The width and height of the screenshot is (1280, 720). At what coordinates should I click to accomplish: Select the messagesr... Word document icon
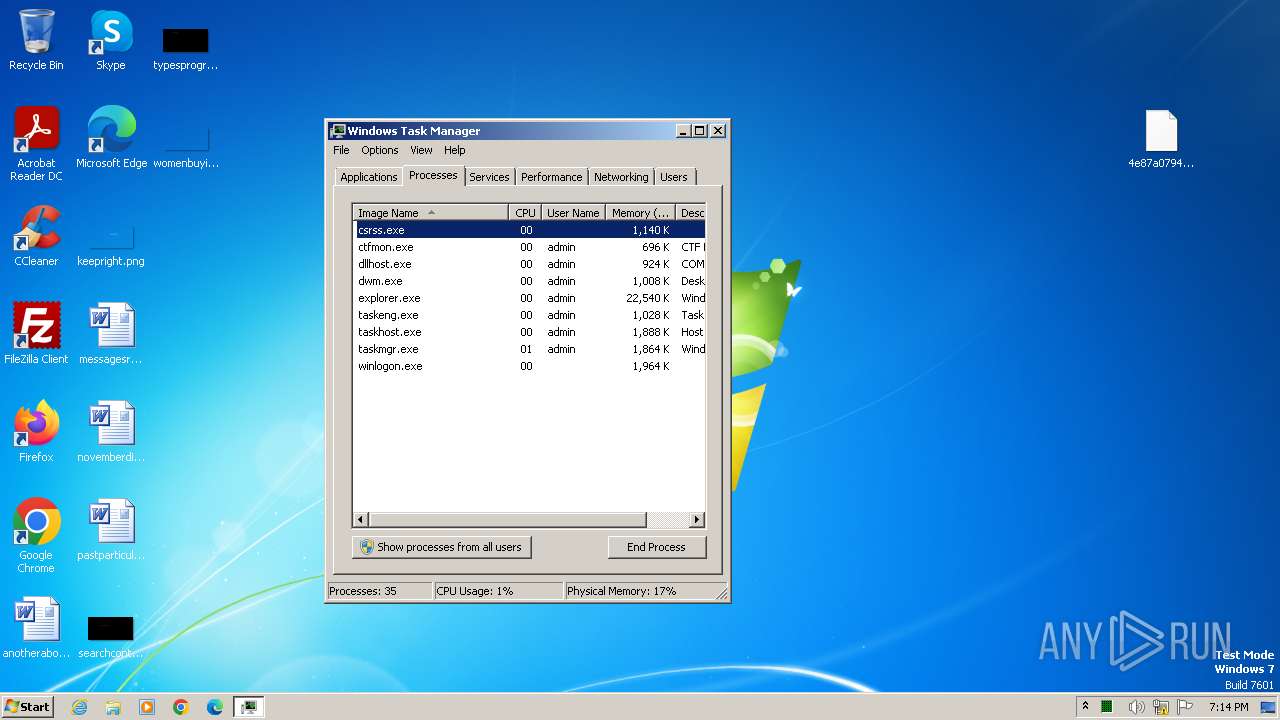pos(111,334)
